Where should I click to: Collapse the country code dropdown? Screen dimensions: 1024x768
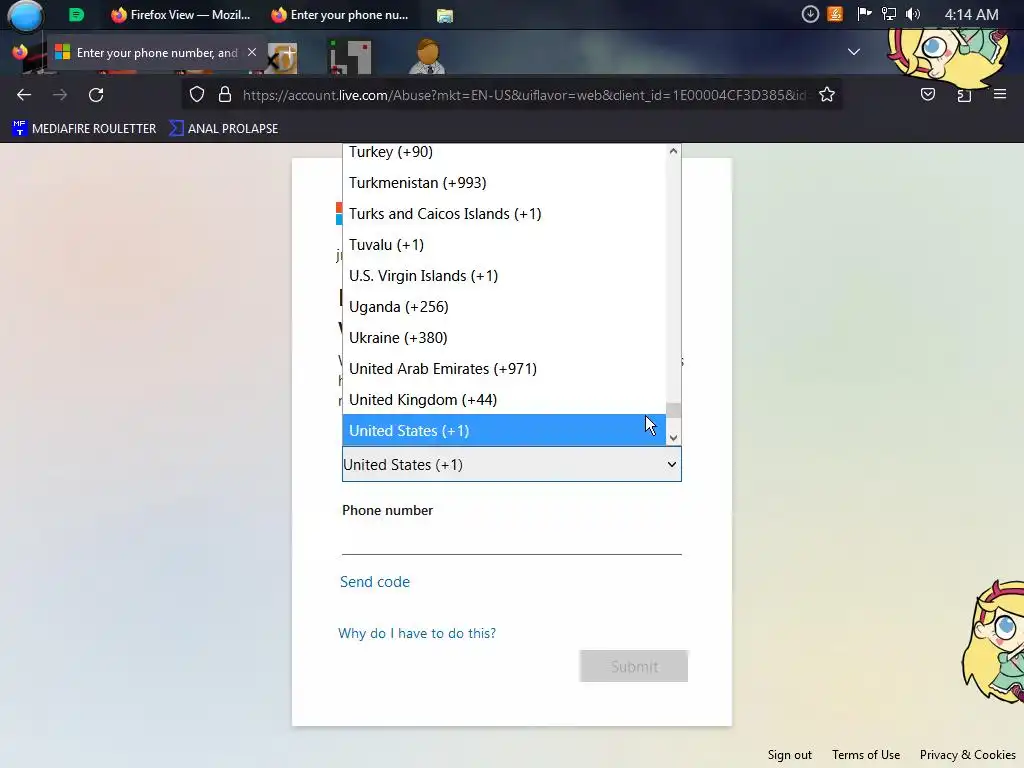(511, 464)
